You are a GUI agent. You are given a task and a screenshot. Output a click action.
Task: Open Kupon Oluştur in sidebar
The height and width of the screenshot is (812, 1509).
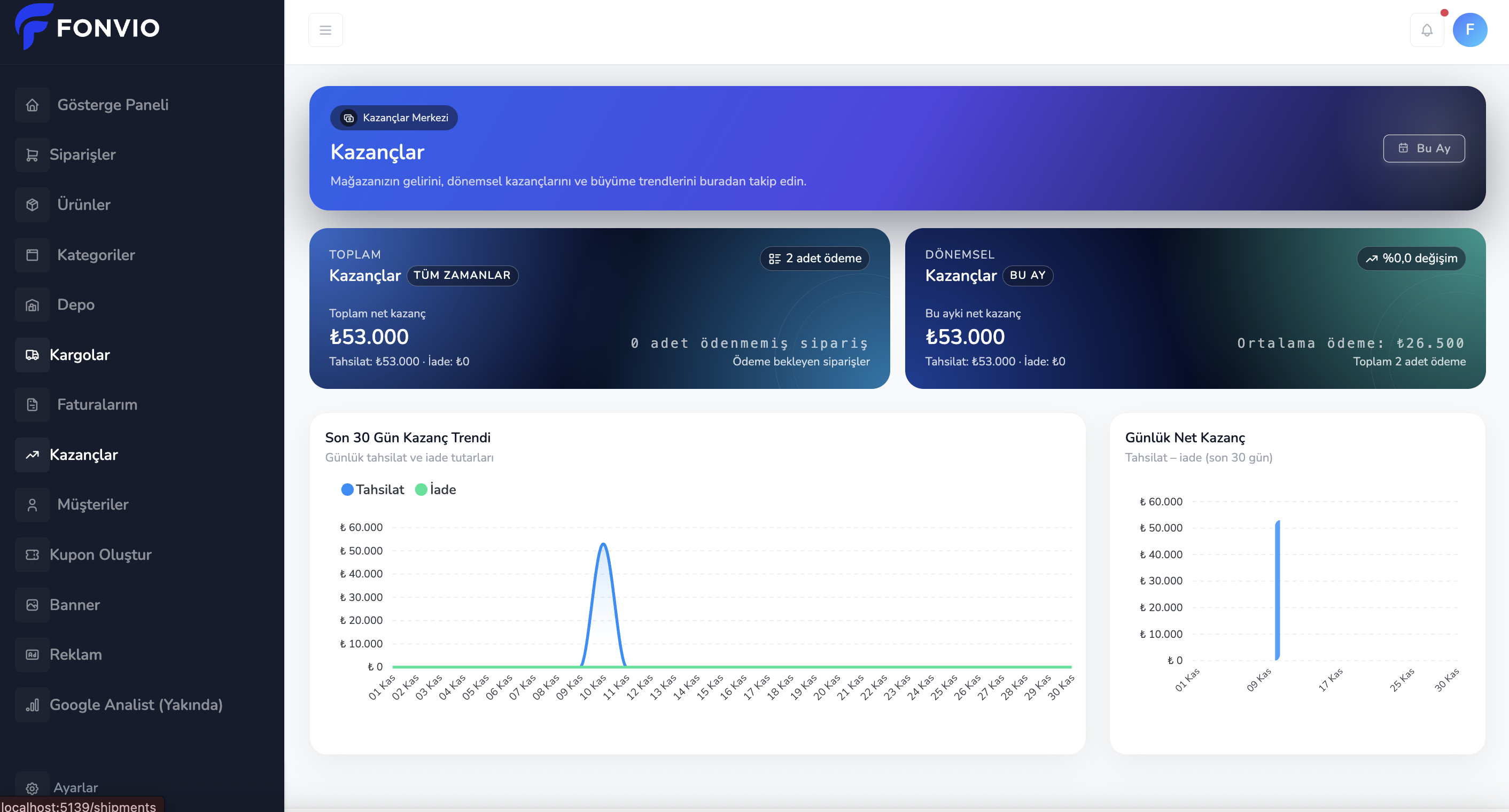click(x=100, y=555)
